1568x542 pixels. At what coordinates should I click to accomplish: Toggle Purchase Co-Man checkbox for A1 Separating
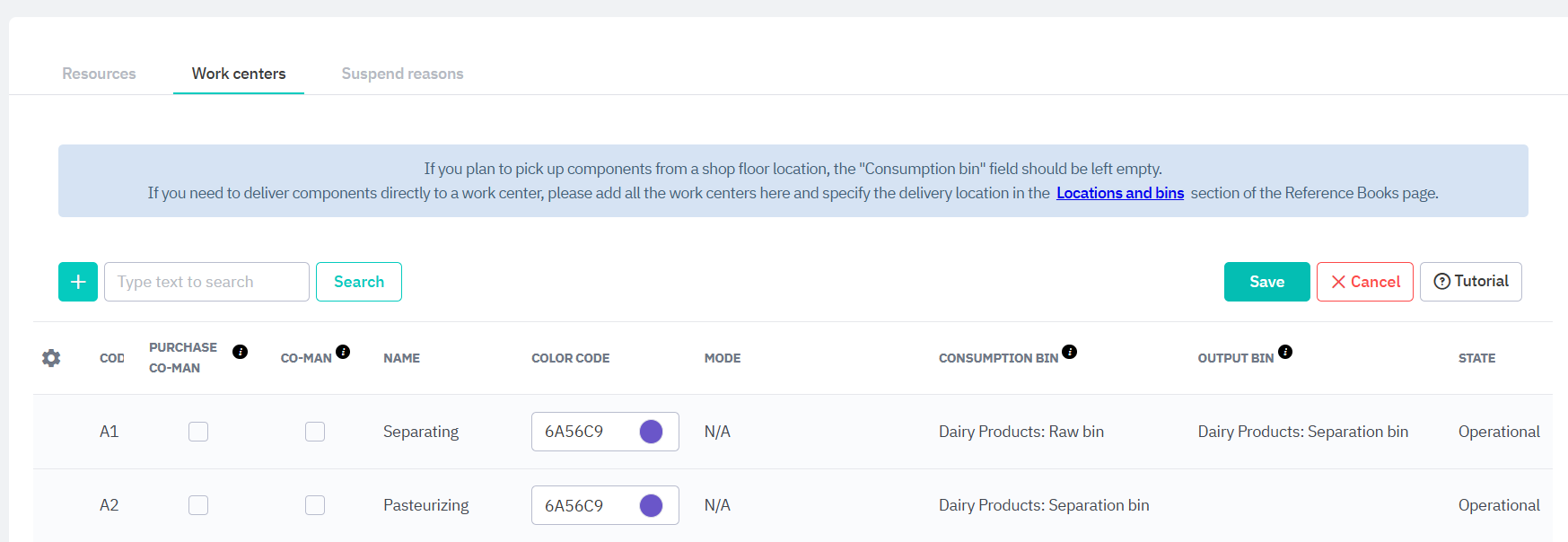(x=198, y=432)
